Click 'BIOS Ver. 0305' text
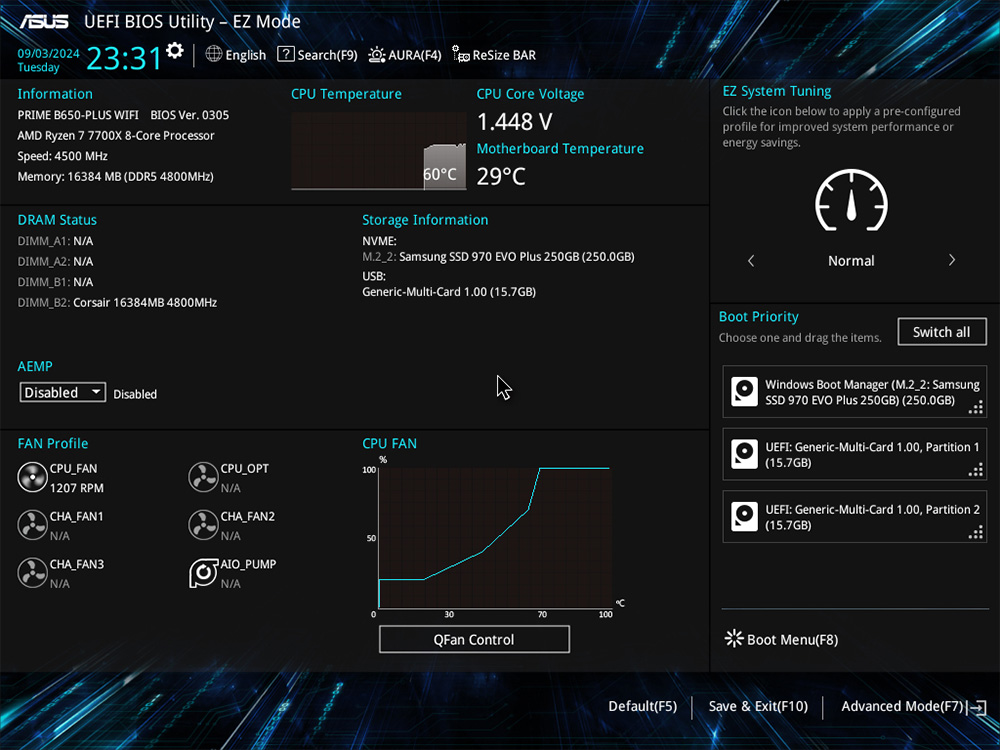The image size is (1000, 750). [189, 115]
